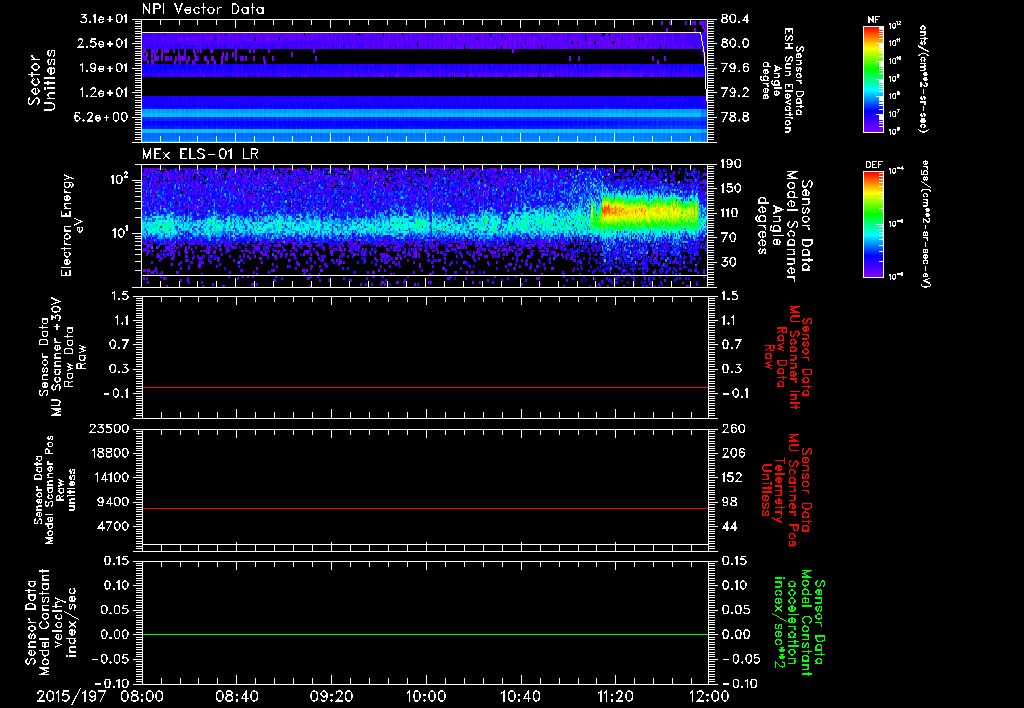Image resolution: width=1024 pixels, height=708 pixels.
Task: Click the NPI Vector Data panel title
Action: [201, 9]
